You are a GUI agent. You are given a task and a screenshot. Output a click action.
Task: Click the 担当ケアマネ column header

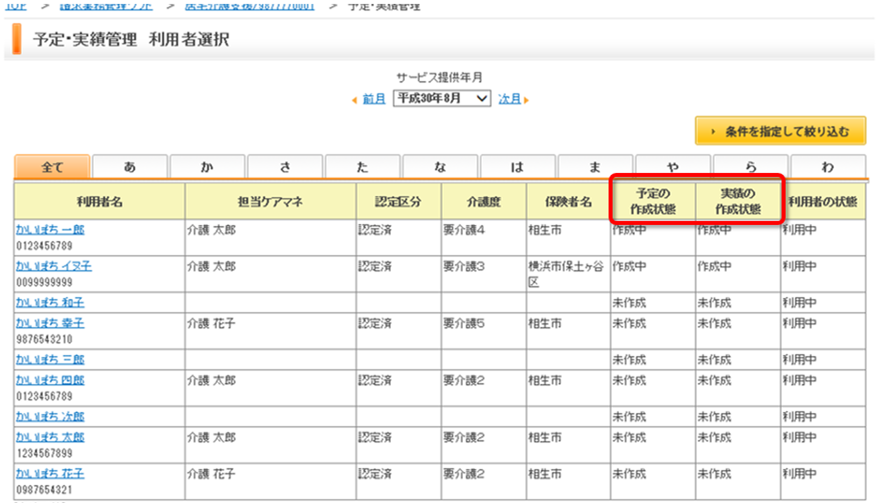pyautogui.click(x=270, y=202)
